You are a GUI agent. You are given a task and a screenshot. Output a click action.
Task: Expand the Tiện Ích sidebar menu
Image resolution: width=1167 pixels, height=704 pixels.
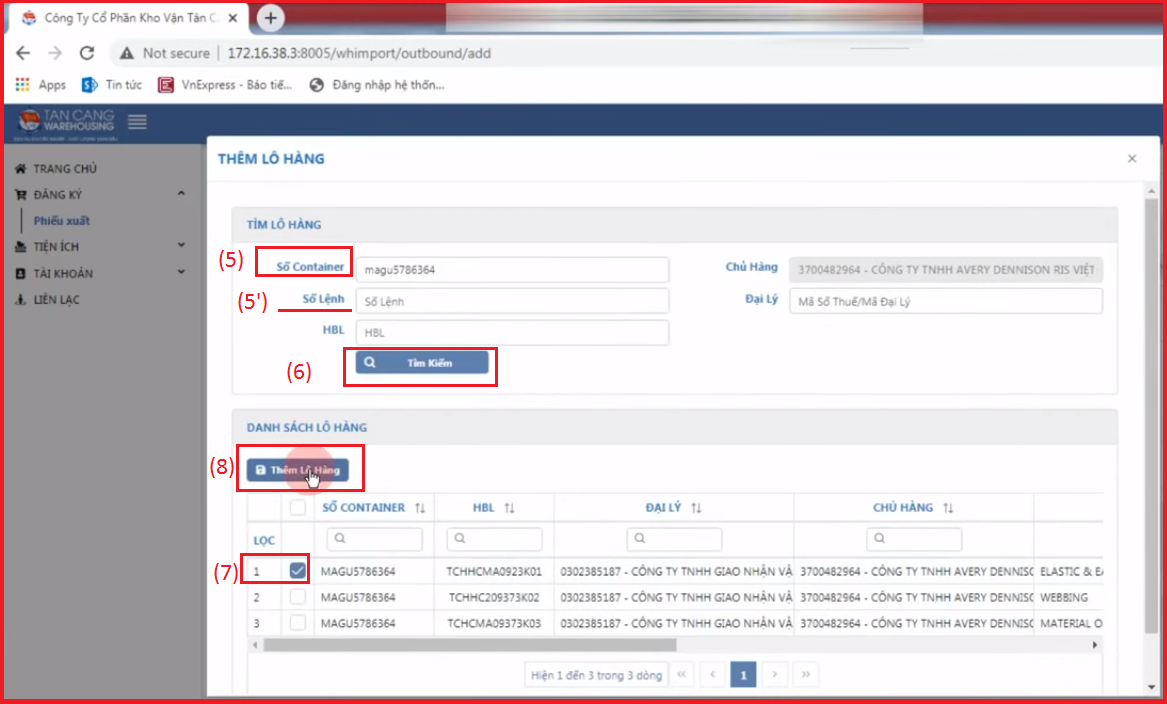click(x=181, y=246)
